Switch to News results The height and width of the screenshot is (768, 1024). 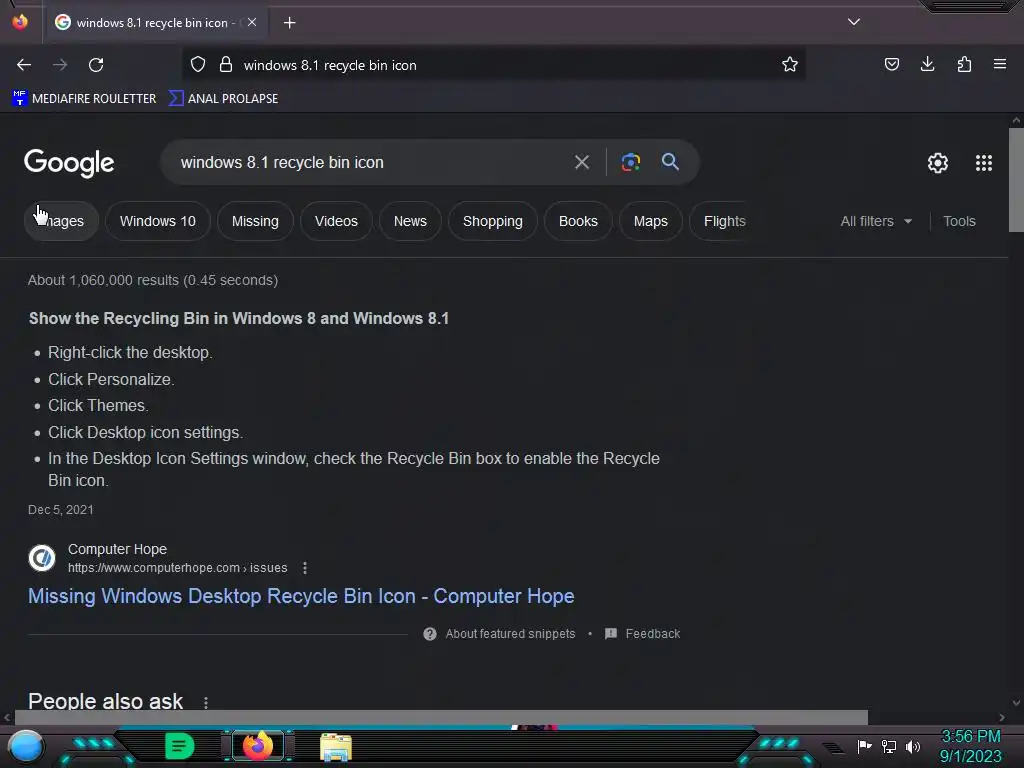click(410, 221)
